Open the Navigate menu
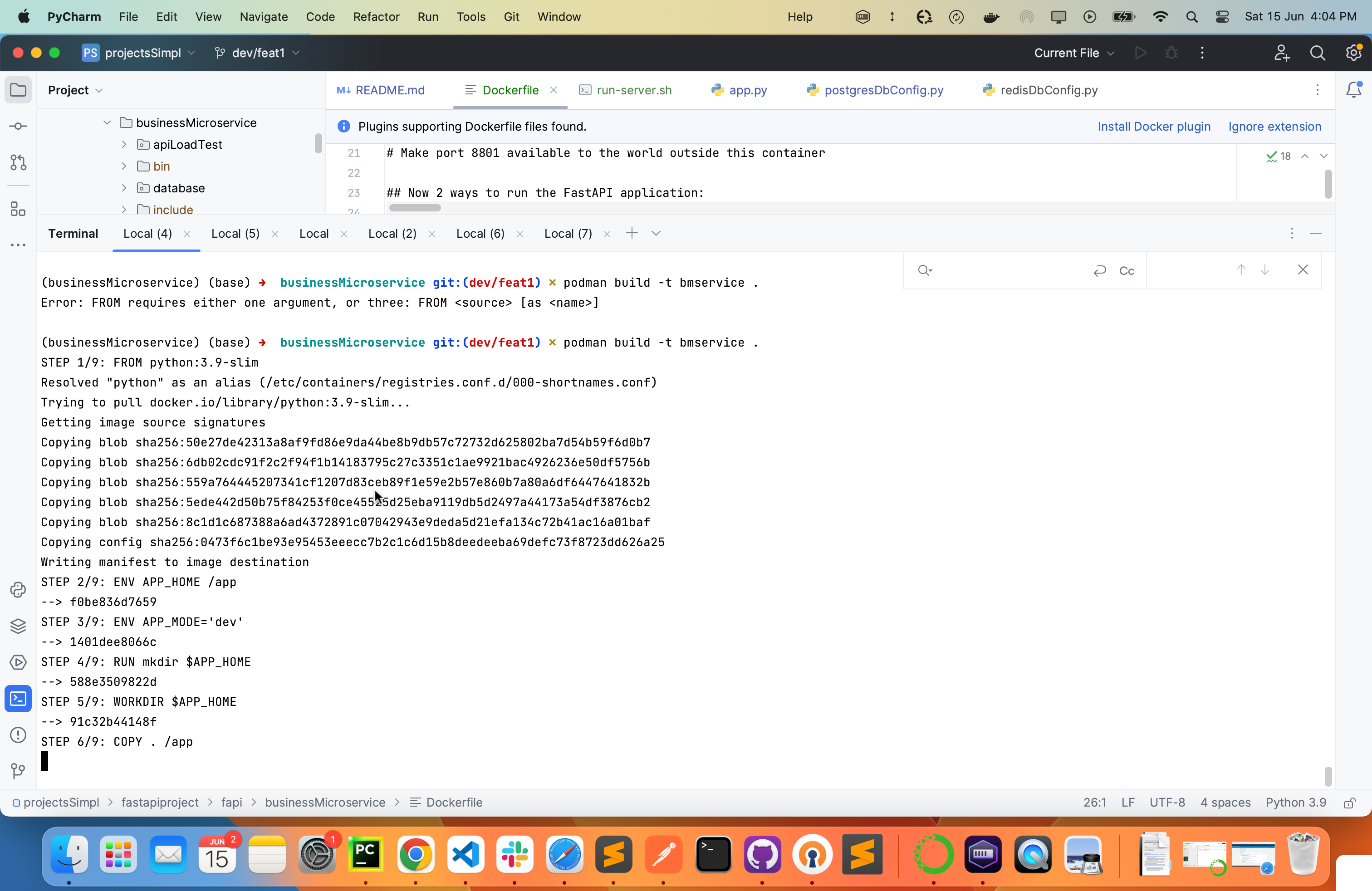The width and height of the screenshot is (1372, 891). click(x=264, y=17)
